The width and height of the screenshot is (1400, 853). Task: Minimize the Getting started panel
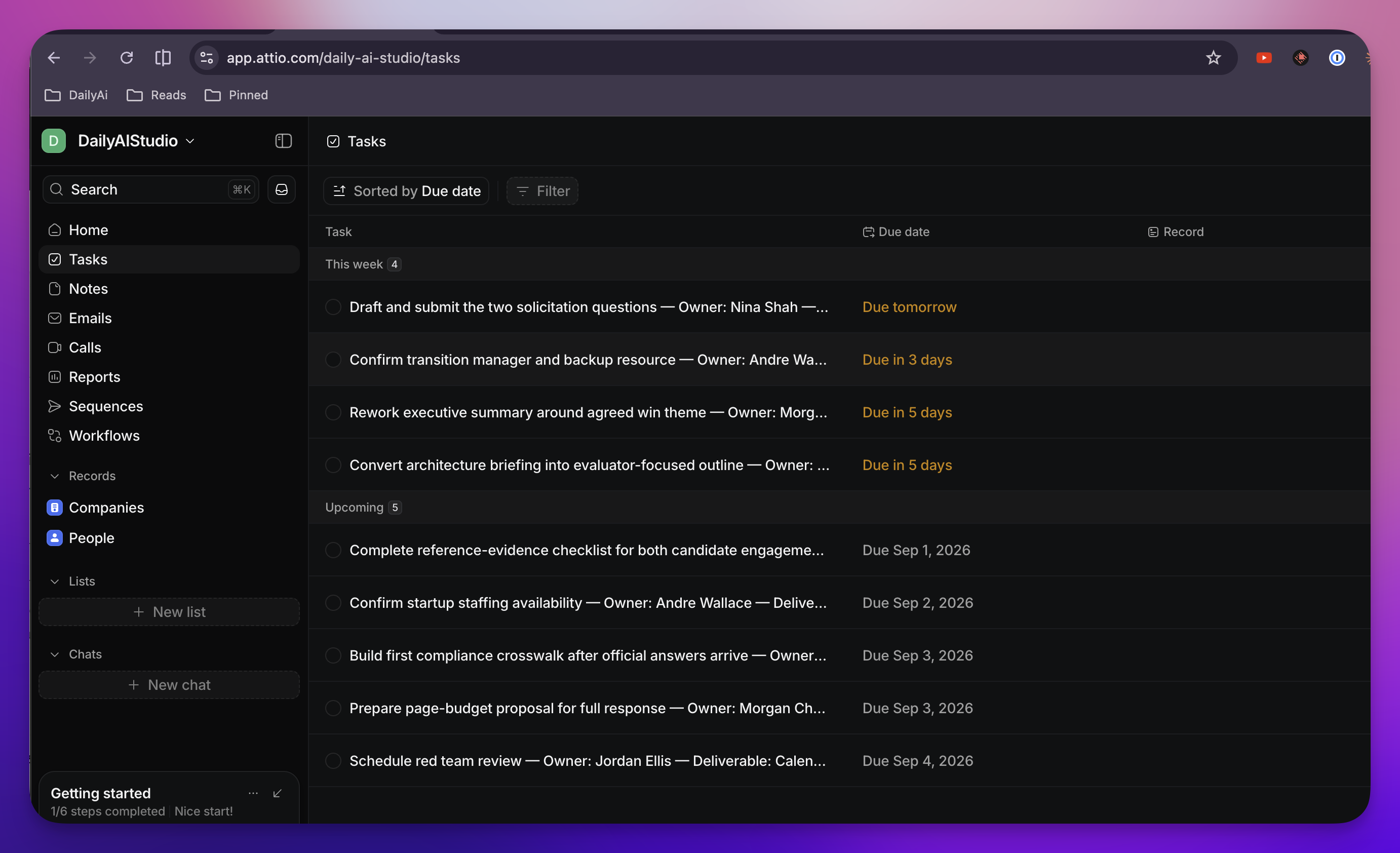[277, 793]
